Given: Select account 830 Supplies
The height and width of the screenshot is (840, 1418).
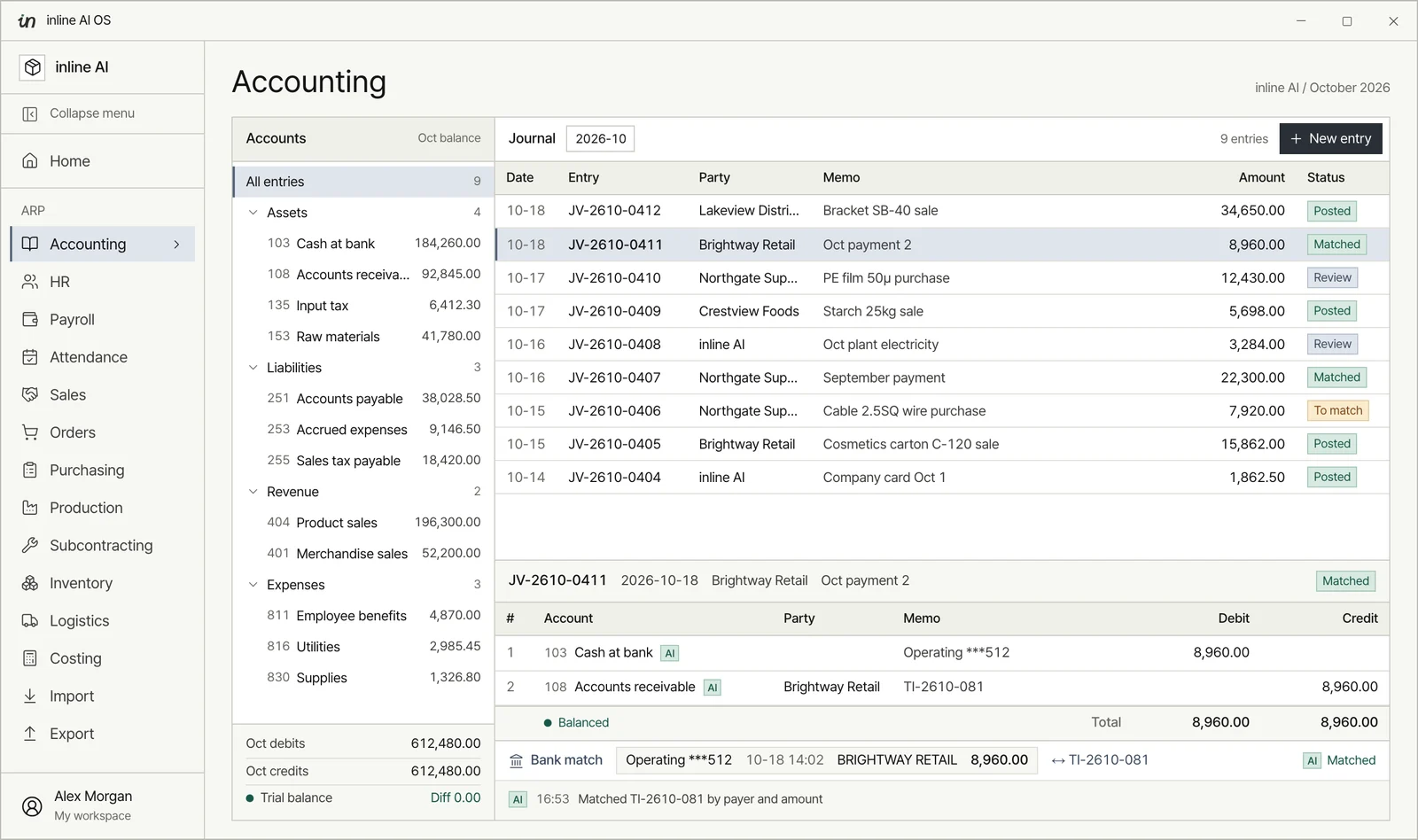Looking at the screenshot, I should coord(363,678).
